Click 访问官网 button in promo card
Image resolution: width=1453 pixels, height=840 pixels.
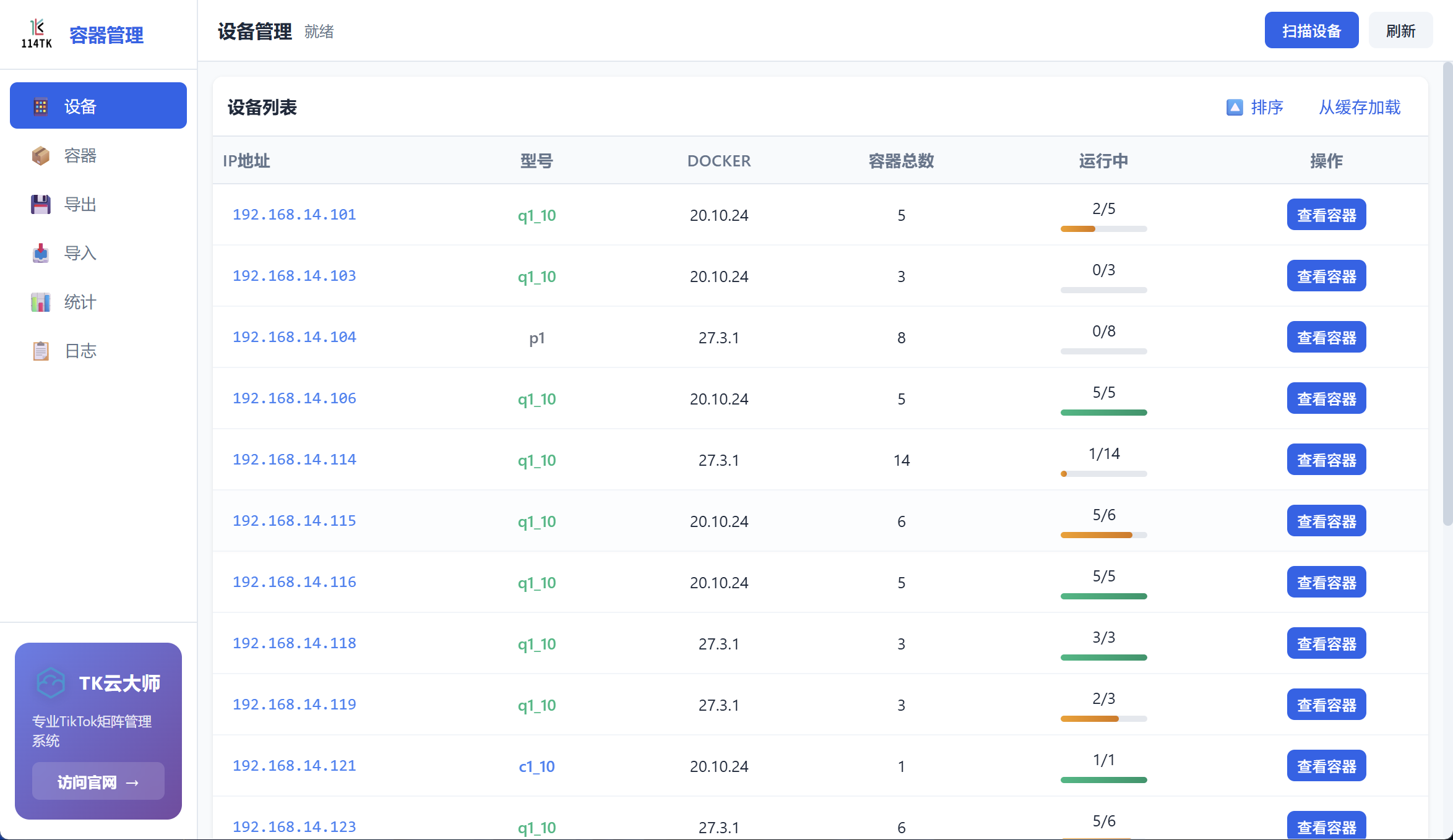point(98,782)
